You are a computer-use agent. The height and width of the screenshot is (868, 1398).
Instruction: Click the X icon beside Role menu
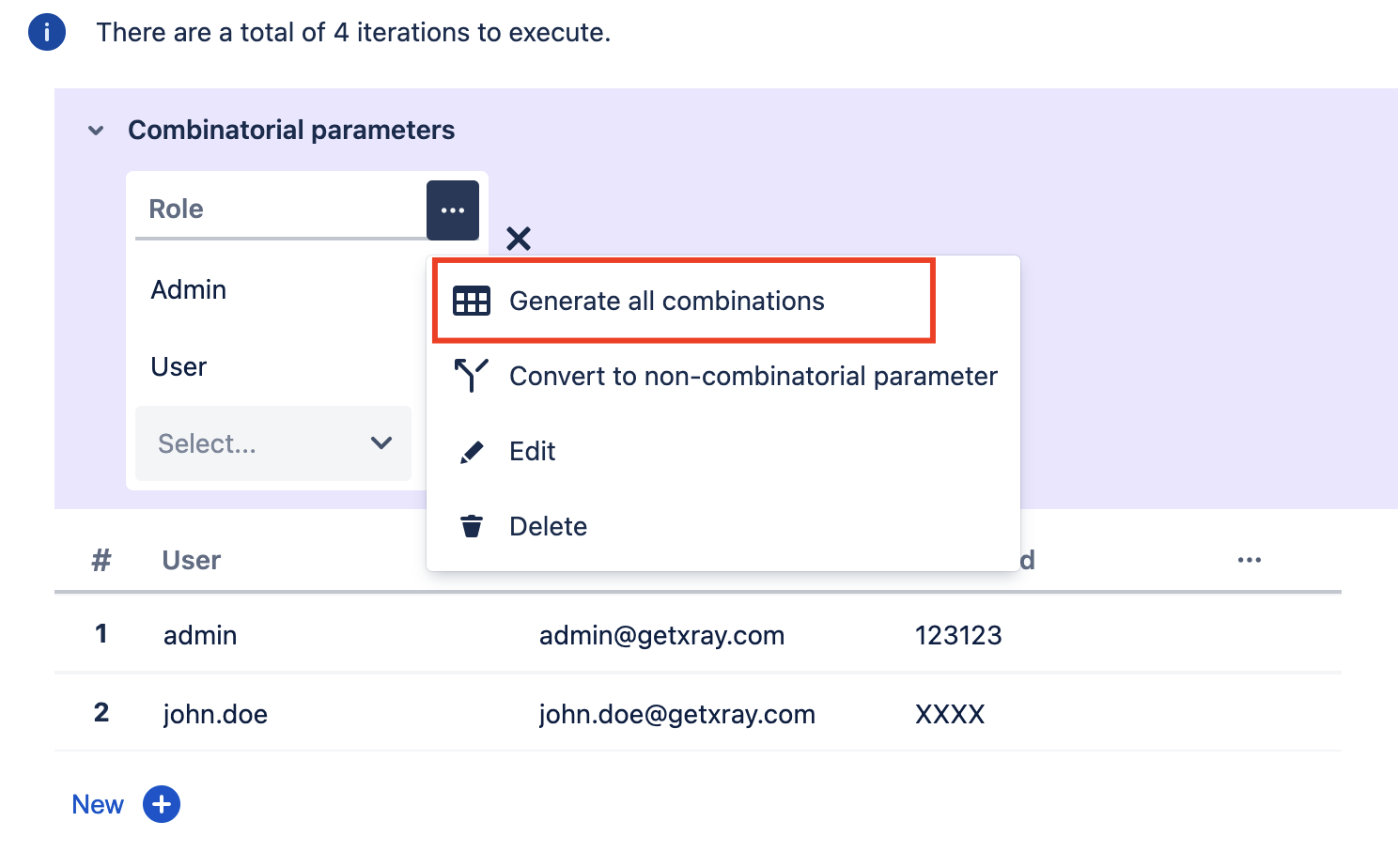tap(519, 239)
